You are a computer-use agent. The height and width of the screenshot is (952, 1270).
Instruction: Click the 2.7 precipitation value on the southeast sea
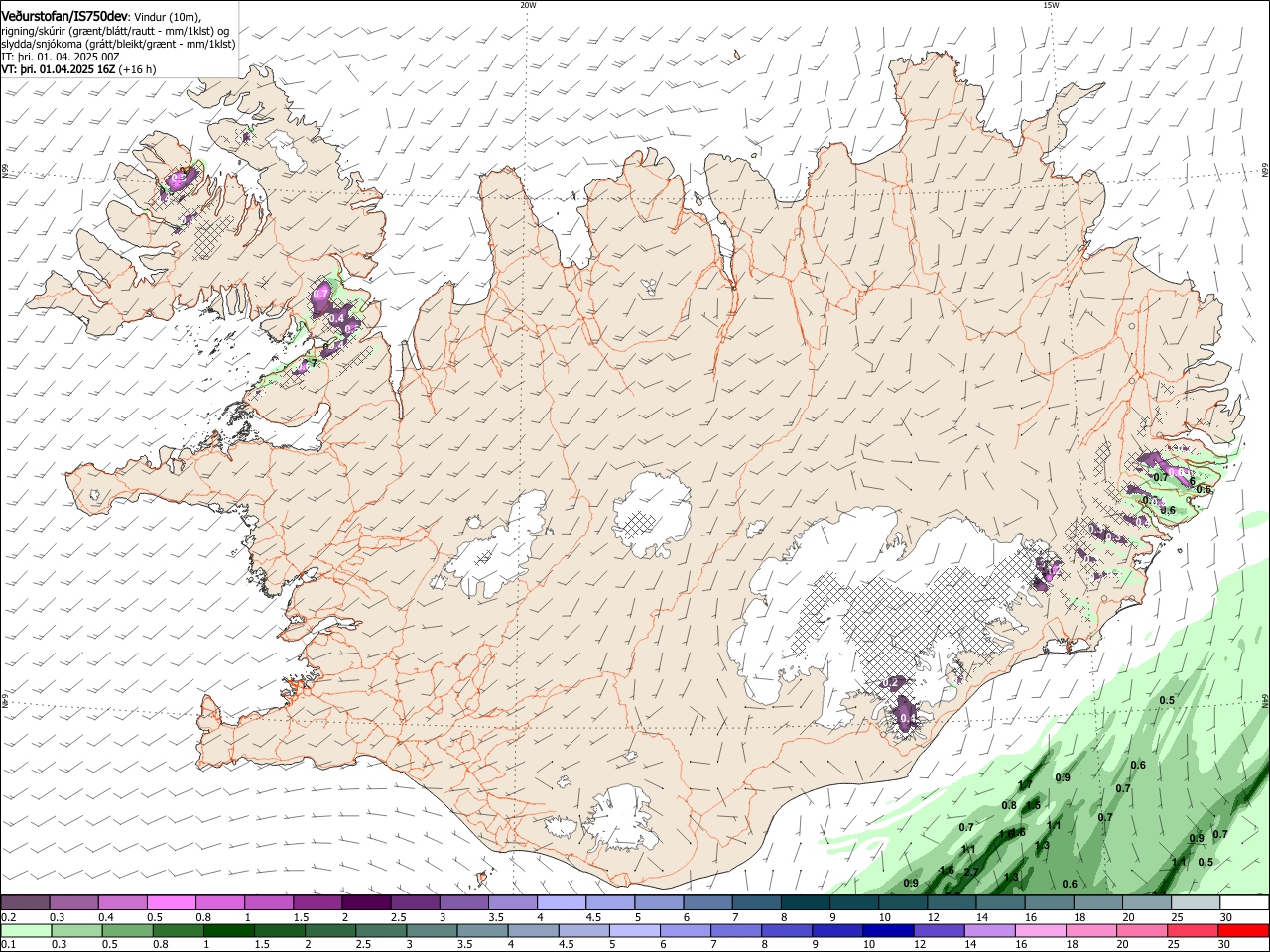[x=971, y=872]
